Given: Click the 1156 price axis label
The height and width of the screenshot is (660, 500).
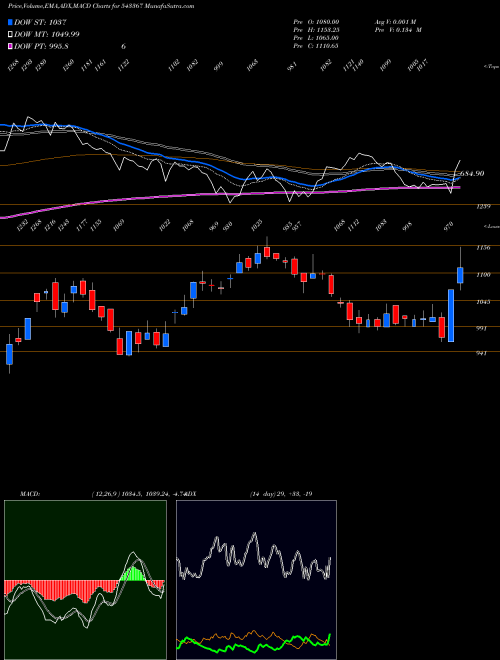Looking at the screenshot, I should pyautogui.click(x=483, y=248).
